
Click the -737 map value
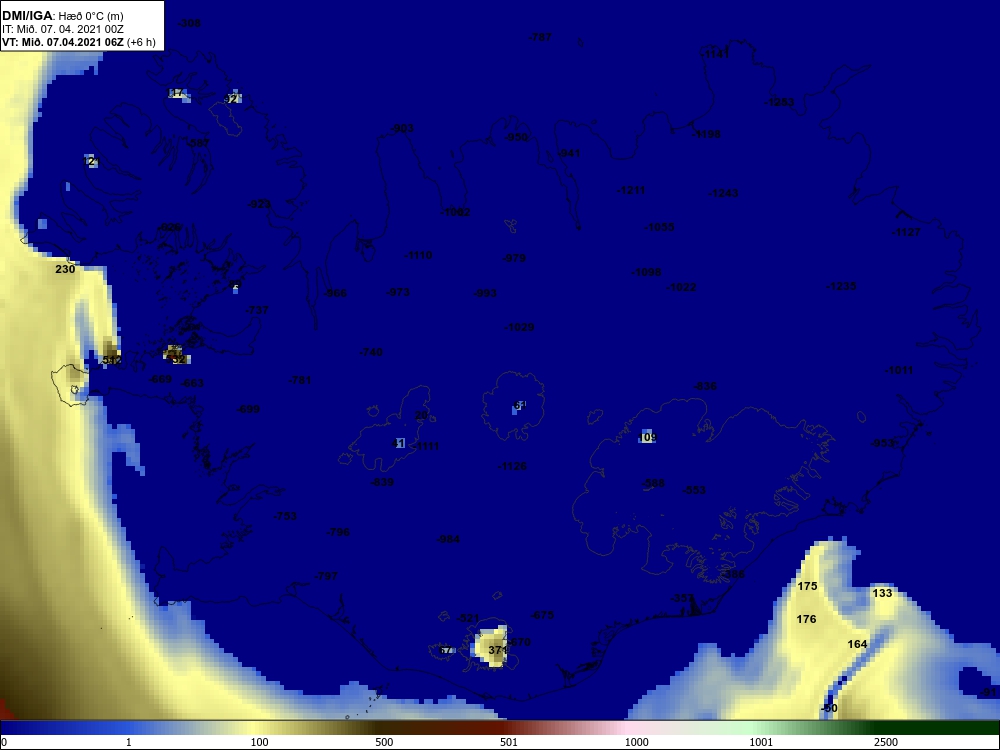click(x=257, y=311)
